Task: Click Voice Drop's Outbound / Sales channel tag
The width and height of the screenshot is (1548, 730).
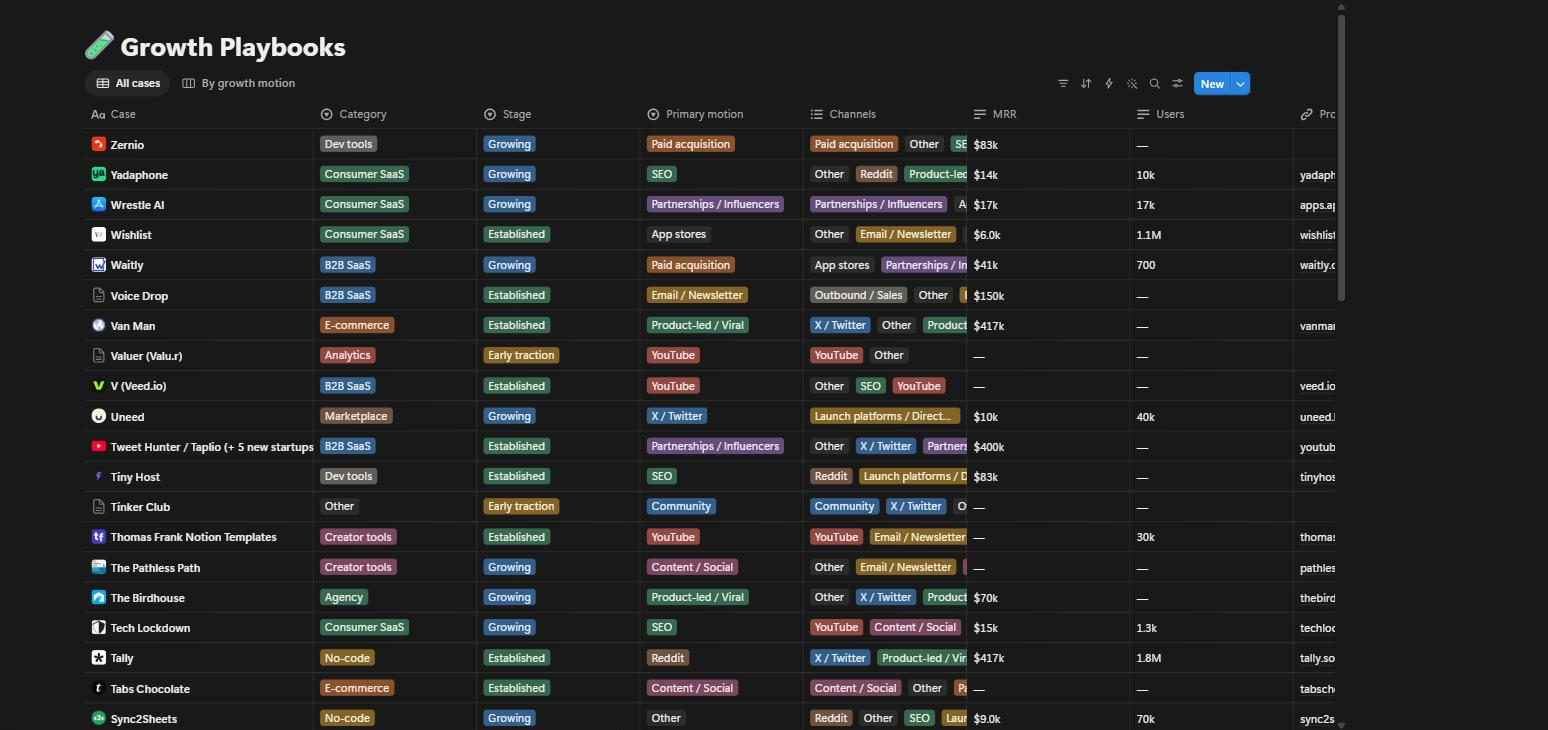Action: point(859,295)
